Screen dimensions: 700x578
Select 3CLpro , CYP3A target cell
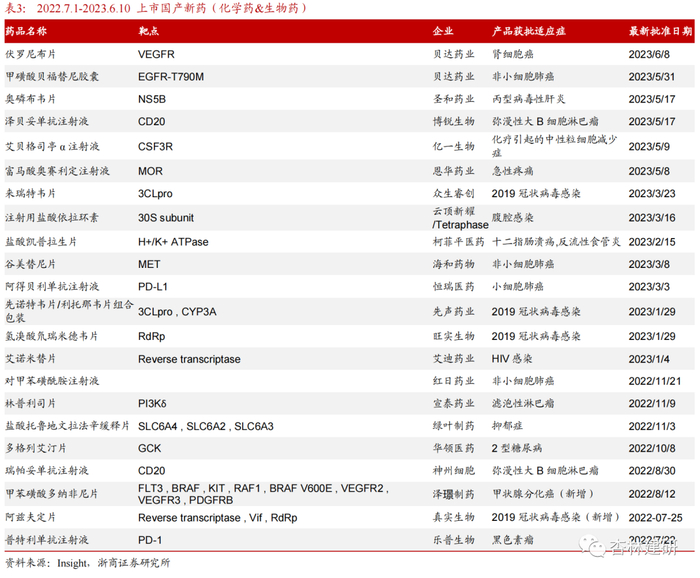(177, 312)
